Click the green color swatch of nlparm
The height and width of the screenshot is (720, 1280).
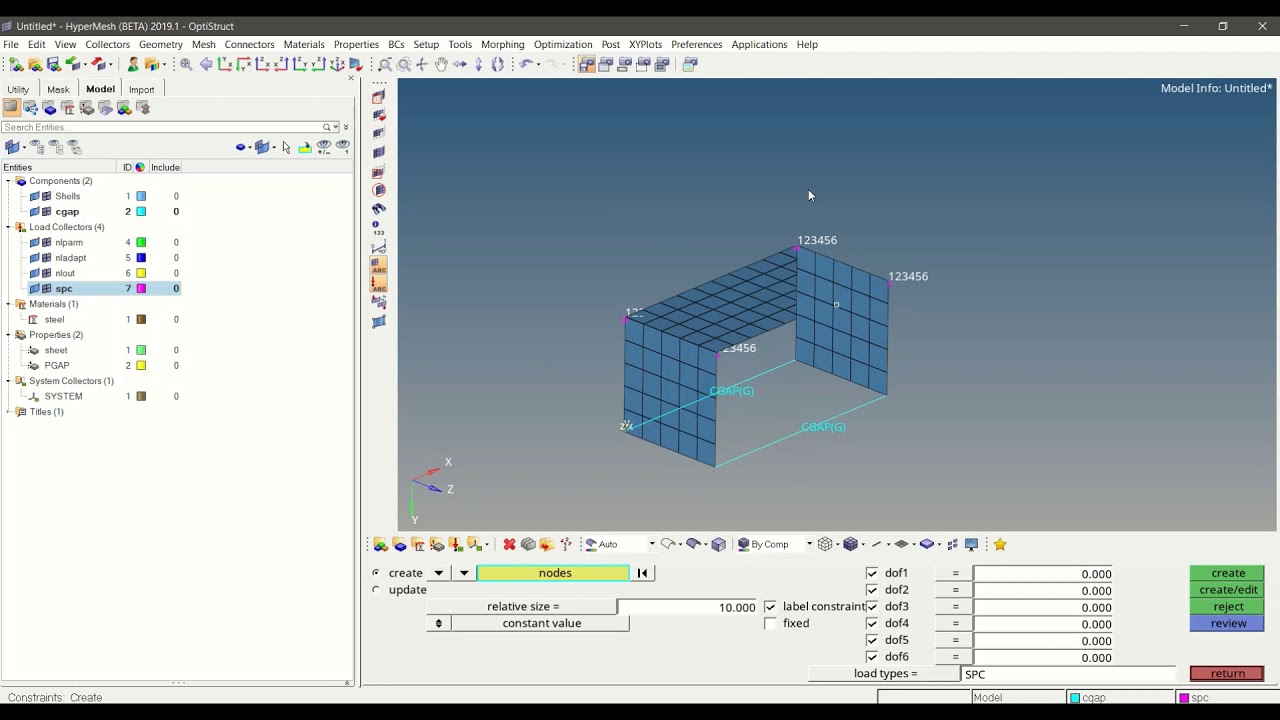[x=141, y=242]
